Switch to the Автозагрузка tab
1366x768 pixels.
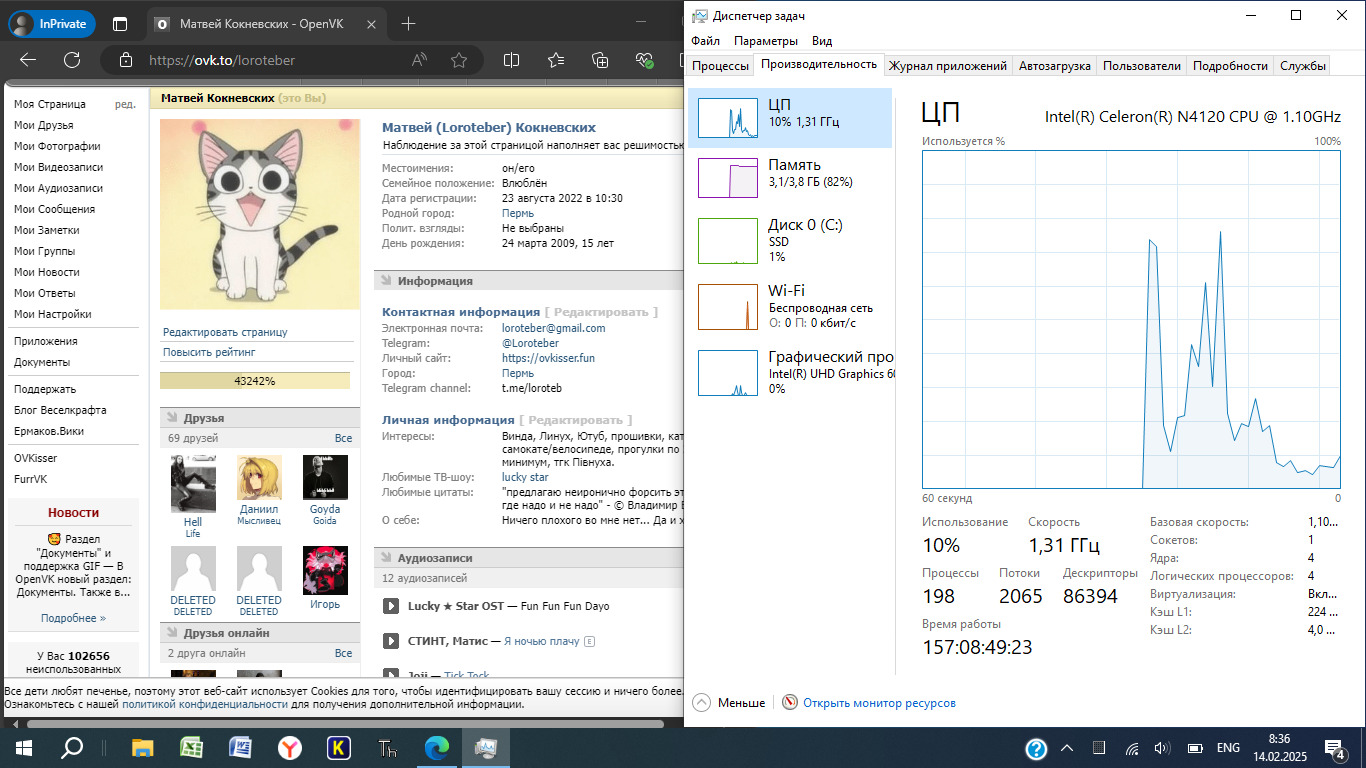click(1054, 66)
